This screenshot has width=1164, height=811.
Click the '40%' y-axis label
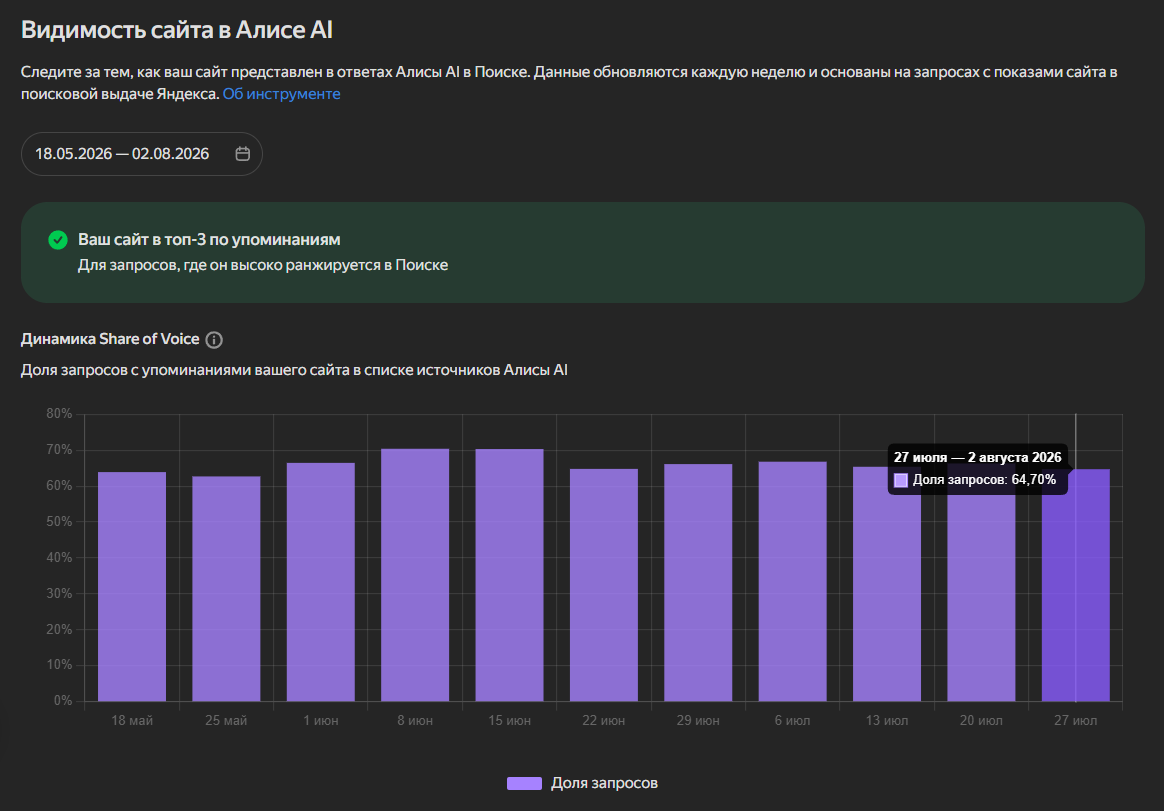click(59, 557)
